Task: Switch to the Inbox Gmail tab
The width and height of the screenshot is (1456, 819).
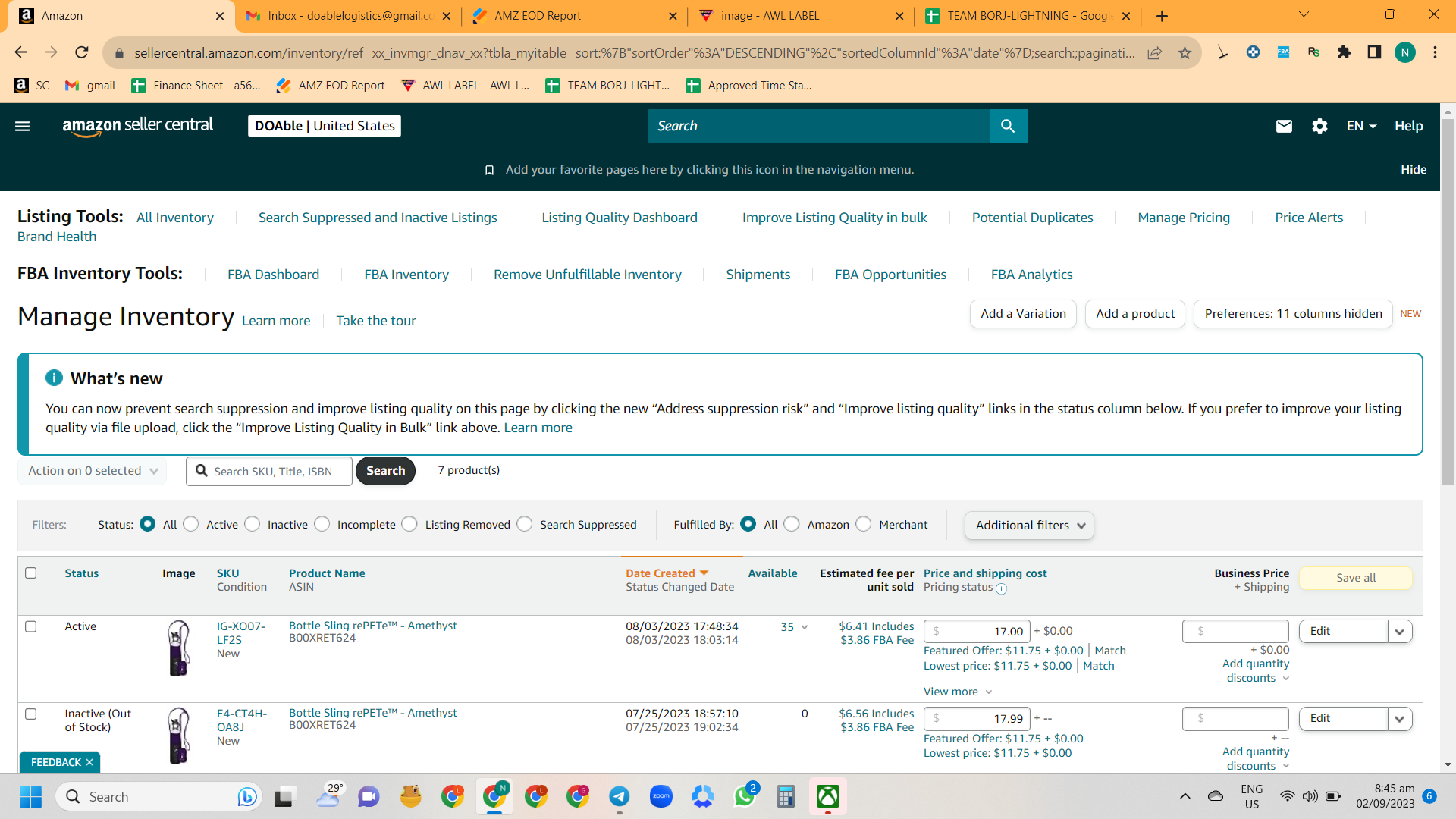Action: [349, 16]
